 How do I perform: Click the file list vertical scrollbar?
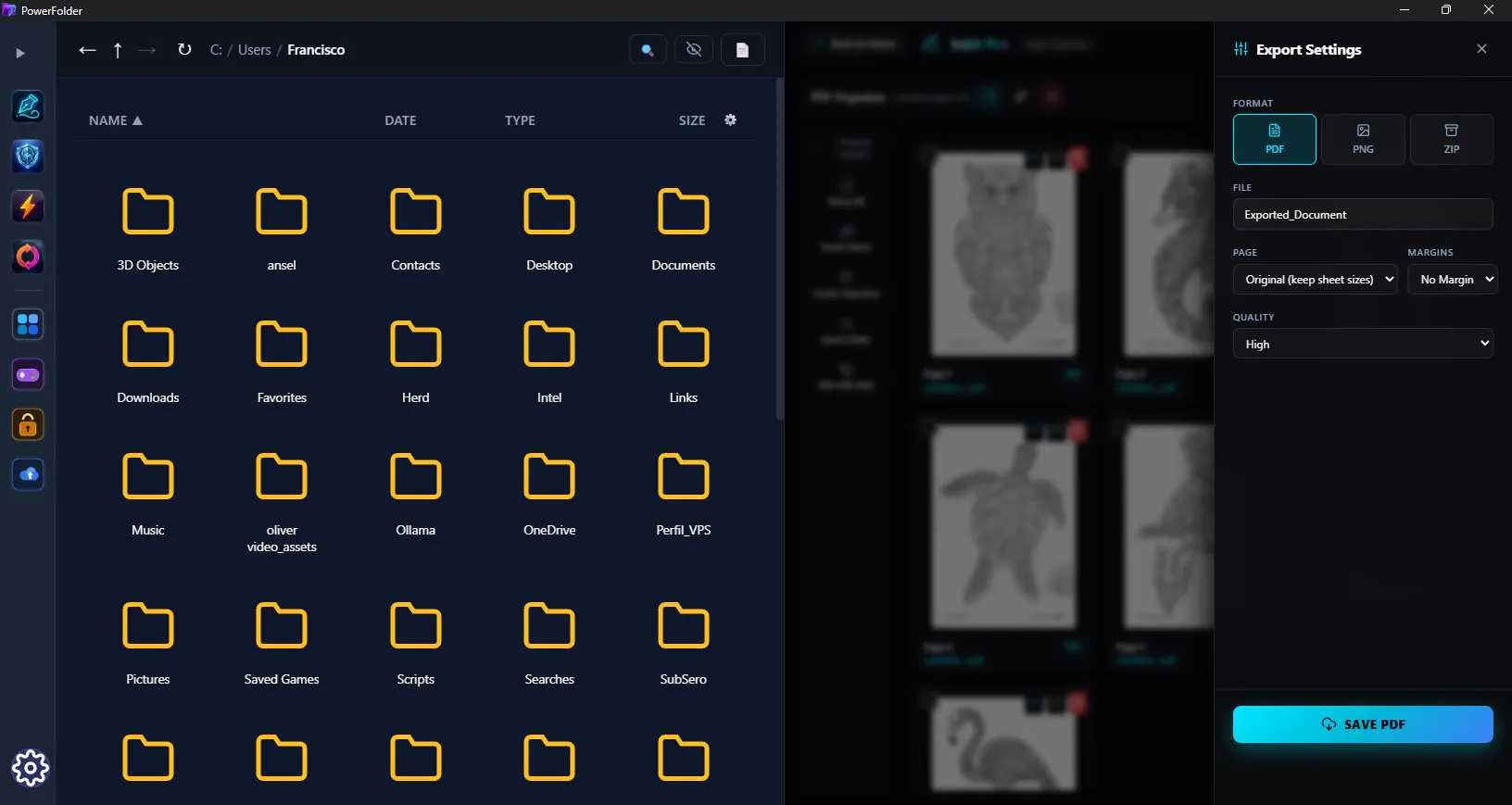pos(780,248)
